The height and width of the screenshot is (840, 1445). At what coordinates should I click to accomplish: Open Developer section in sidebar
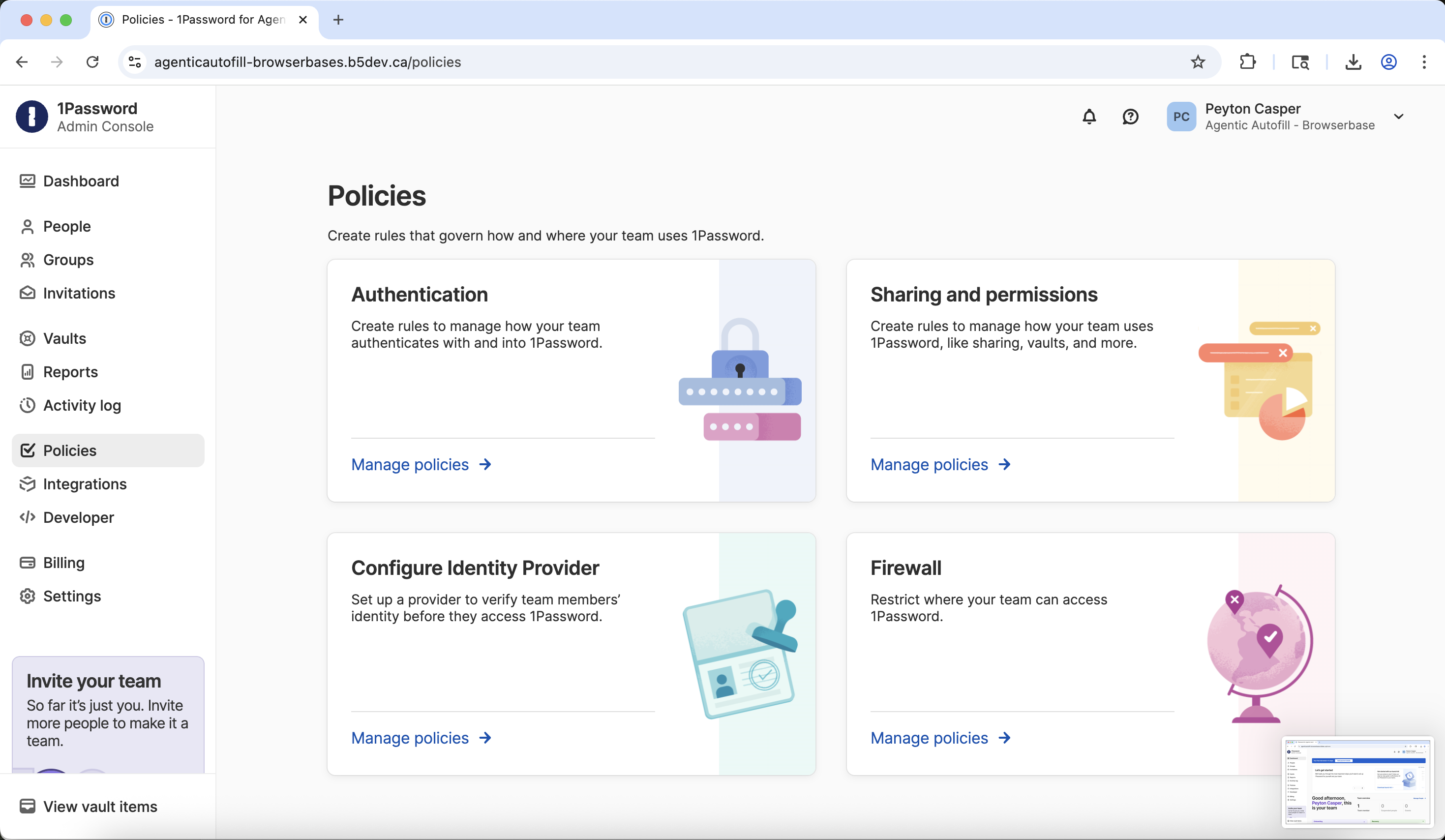point(79,517)
